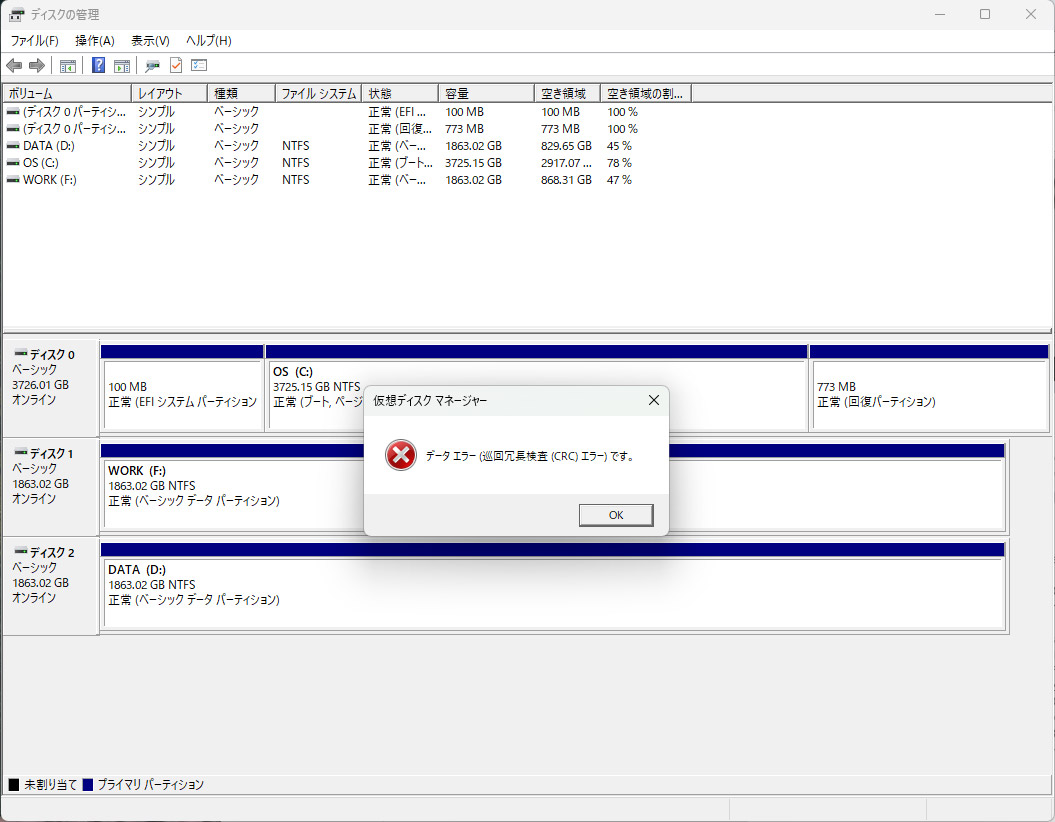
Task: Sort by the ファイル システム column header
Action: pos(319,94)
